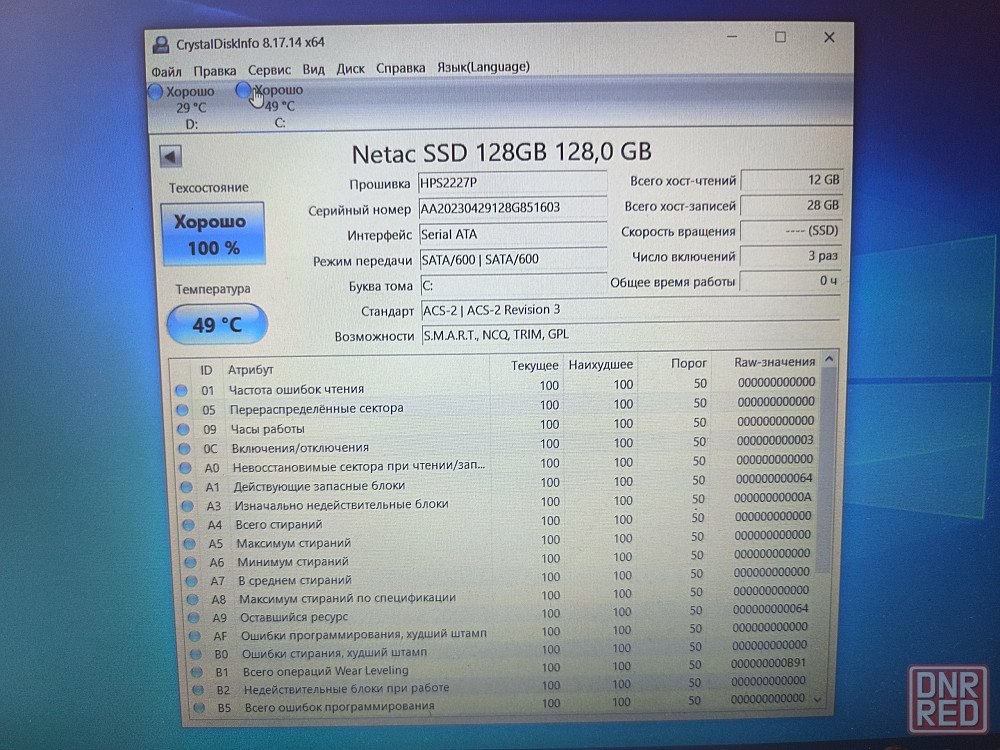Click status circle for A5 Максимум стираний
This screenshot has height=750, width=1000.
[x=189, y=544]
